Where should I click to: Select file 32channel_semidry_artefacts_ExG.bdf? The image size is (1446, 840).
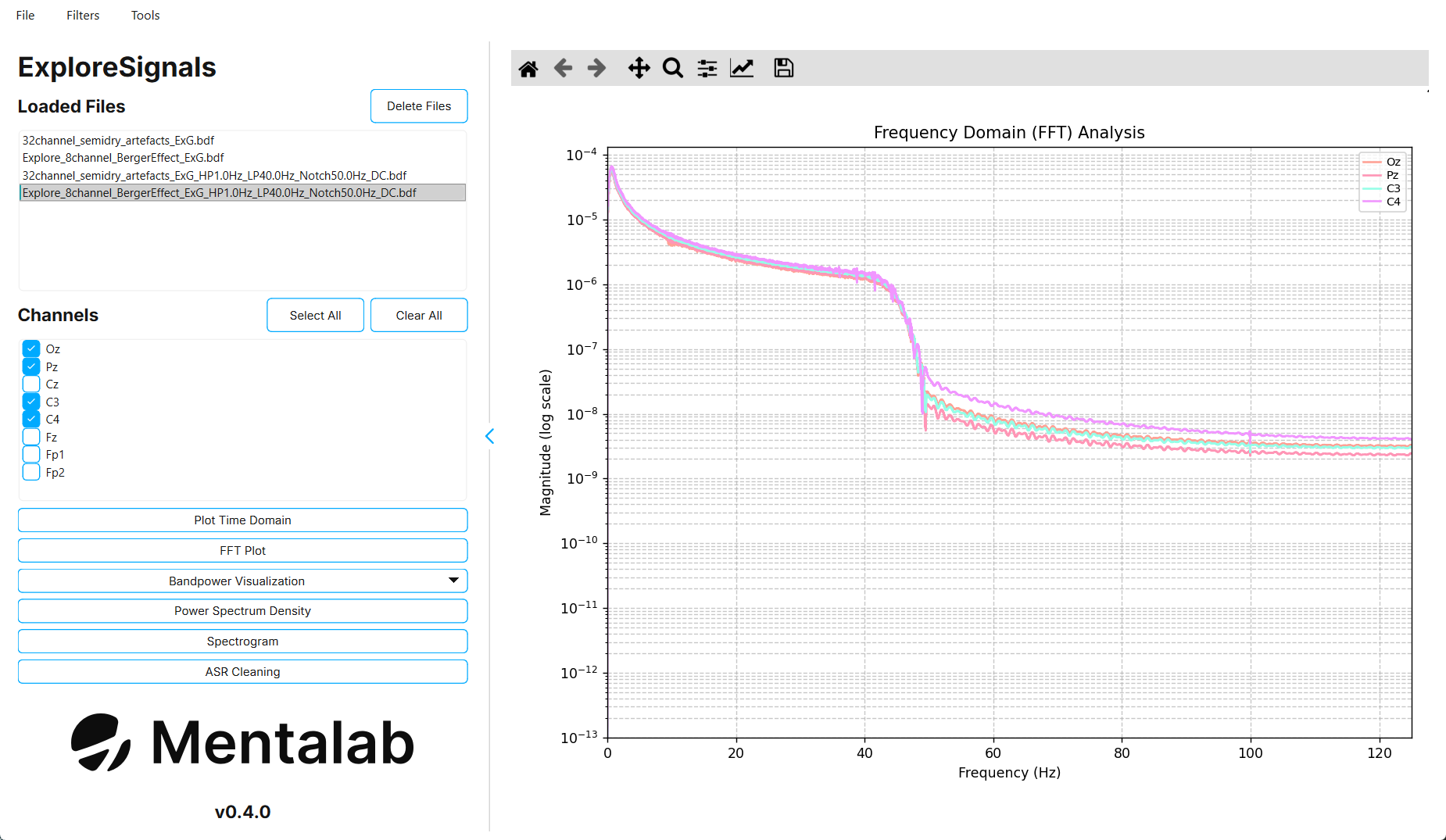(x=242, y=141)
